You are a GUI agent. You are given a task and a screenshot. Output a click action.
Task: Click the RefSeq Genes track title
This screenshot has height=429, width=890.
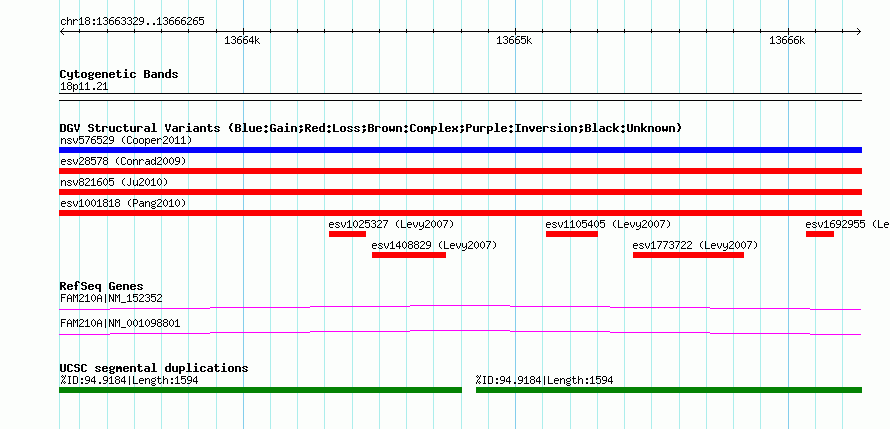[x=102, y=286]
